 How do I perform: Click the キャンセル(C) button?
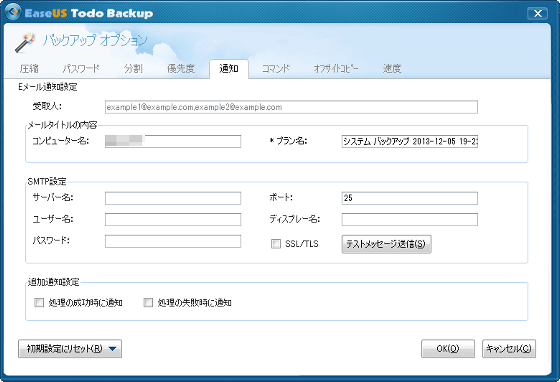click(509, 348)
